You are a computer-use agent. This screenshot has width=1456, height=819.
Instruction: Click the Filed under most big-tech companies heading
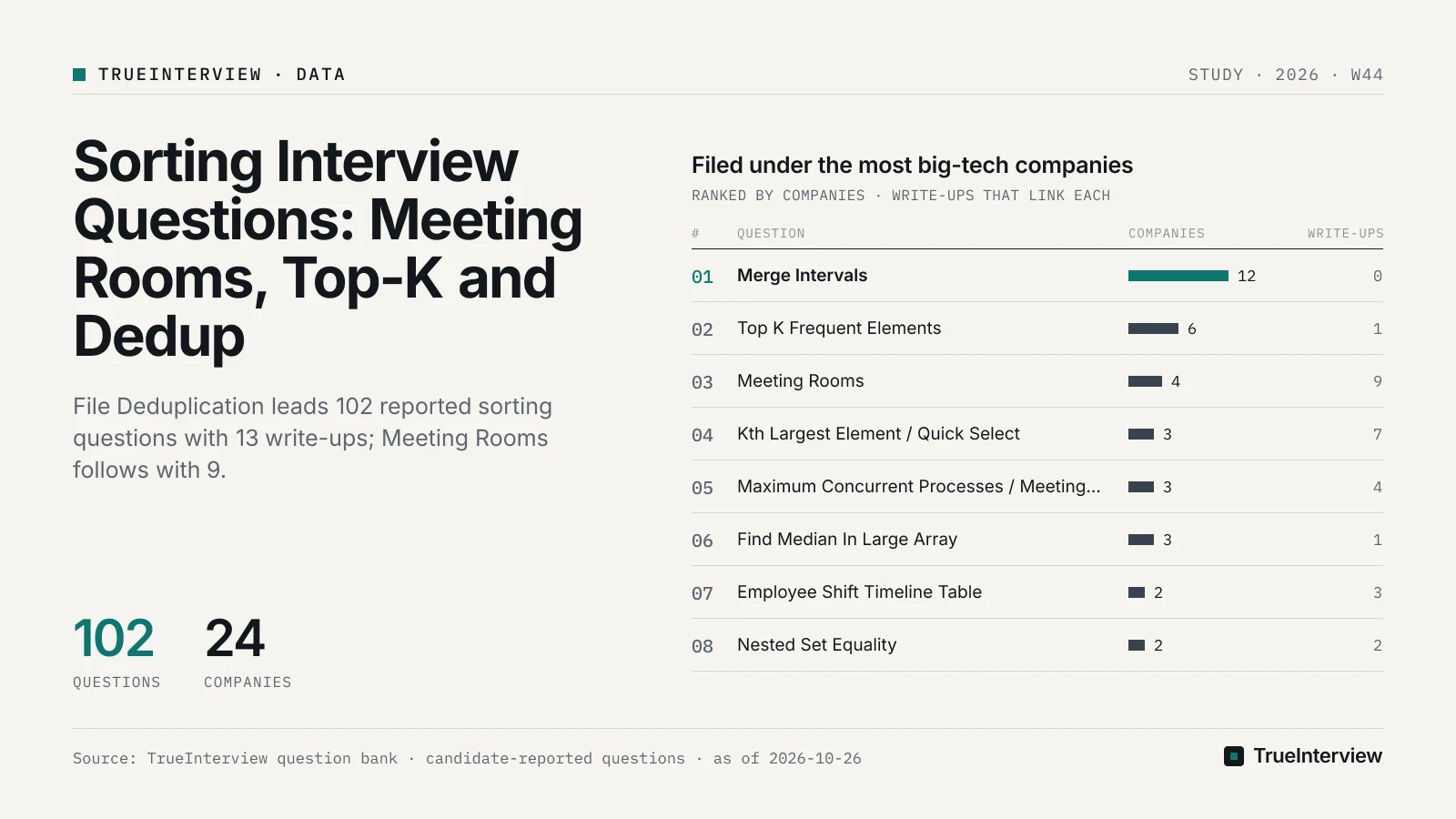(x=912, y=165)
